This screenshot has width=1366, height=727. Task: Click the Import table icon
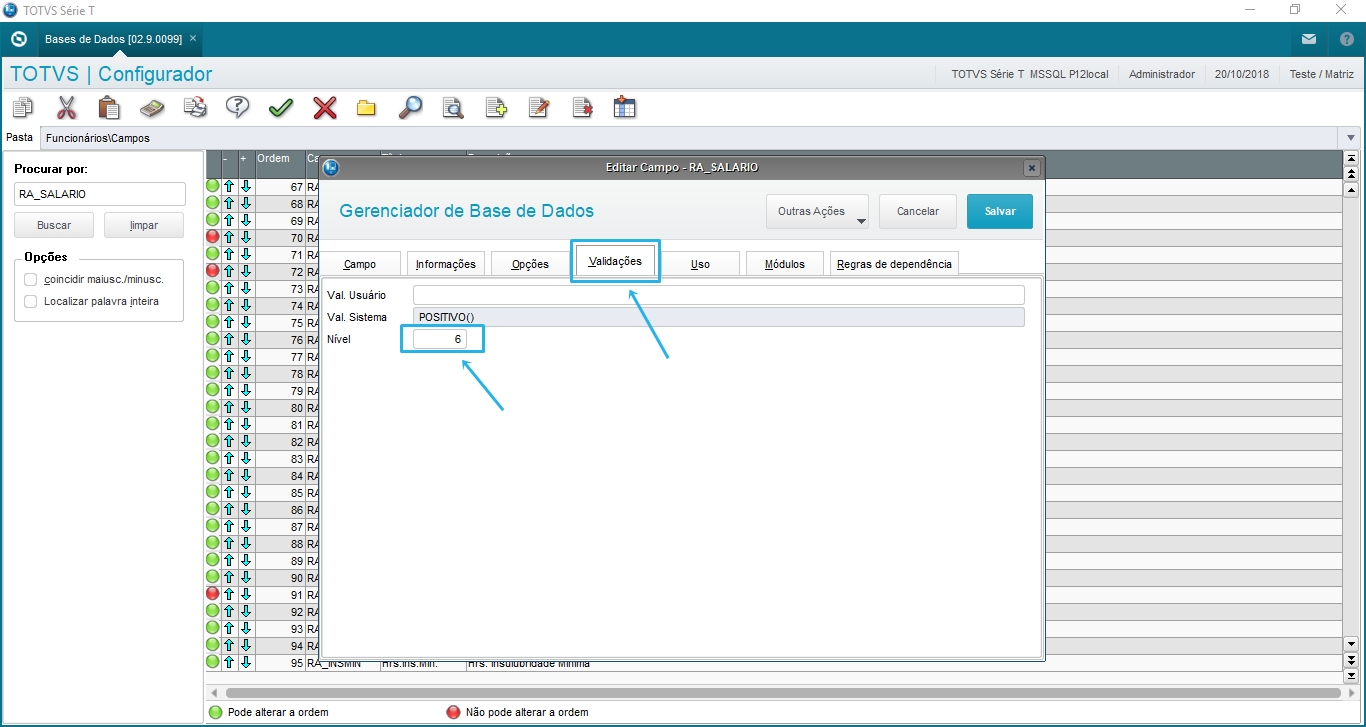[625, 107]
